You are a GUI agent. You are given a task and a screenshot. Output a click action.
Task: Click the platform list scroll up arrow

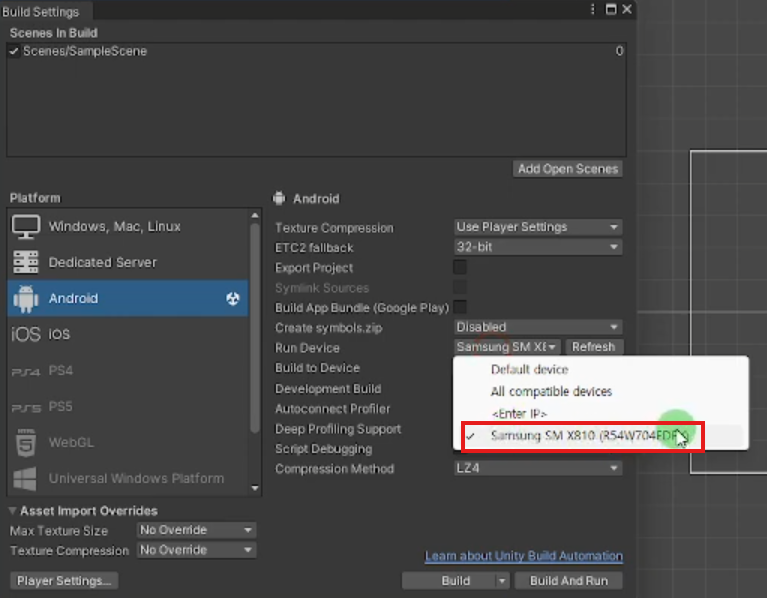[x=255, y=216]
